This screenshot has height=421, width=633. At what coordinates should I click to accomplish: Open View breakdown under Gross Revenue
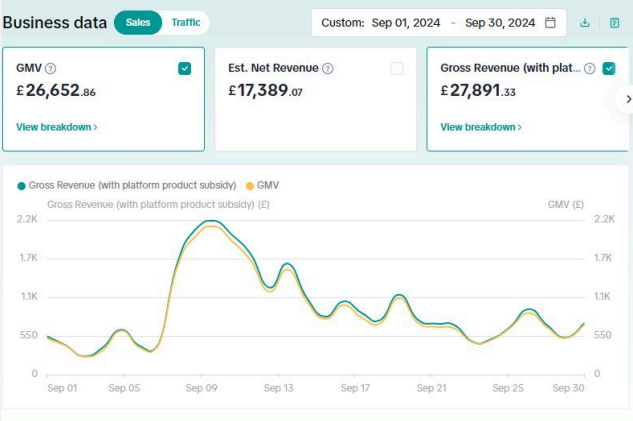tap(481, 127)
